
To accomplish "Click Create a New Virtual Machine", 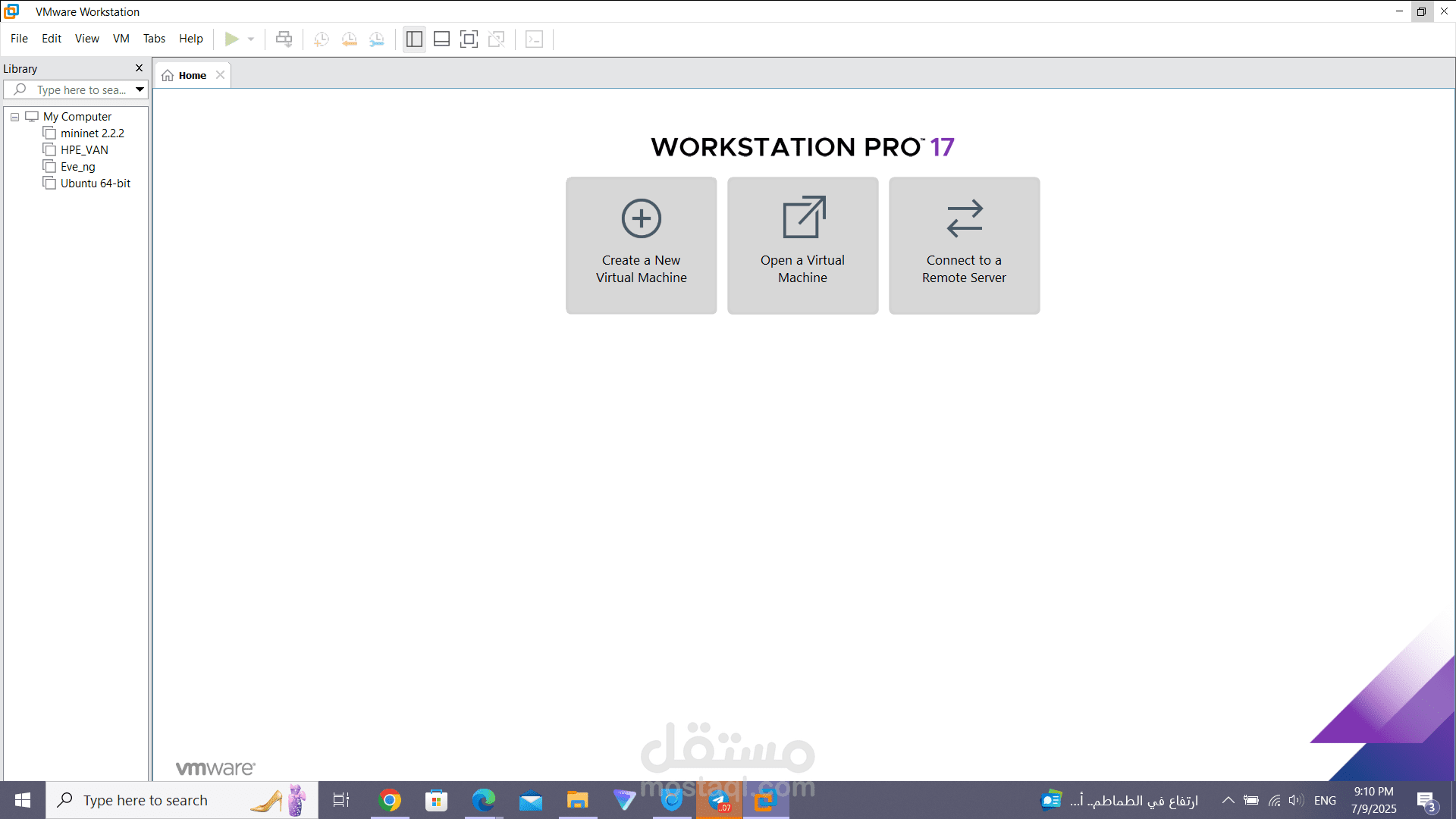I will pyautogui.click(x=642, y=246).
